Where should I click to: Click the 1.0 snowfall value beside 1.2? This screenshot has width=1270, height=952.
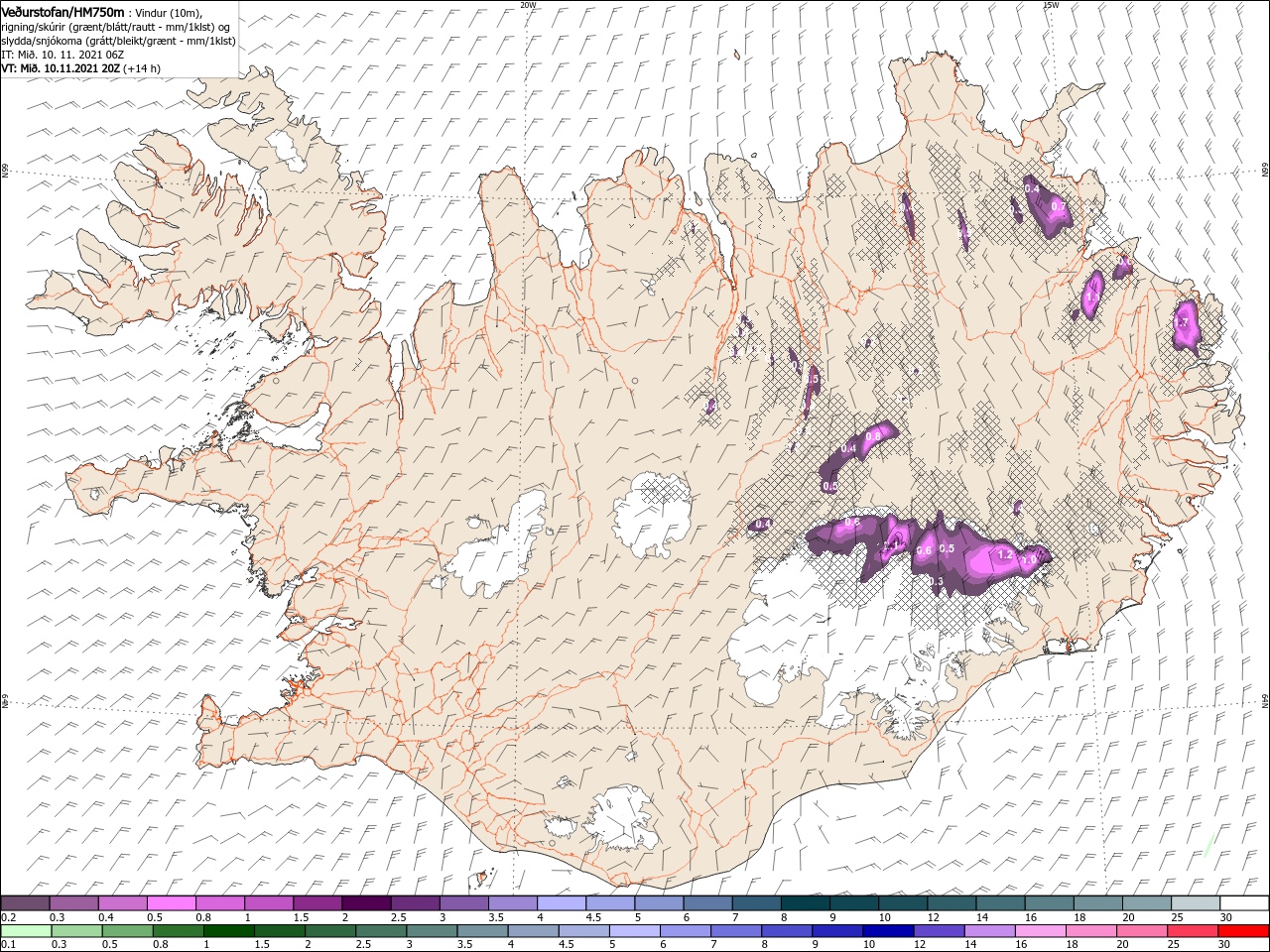click(x=1030, y=560)
